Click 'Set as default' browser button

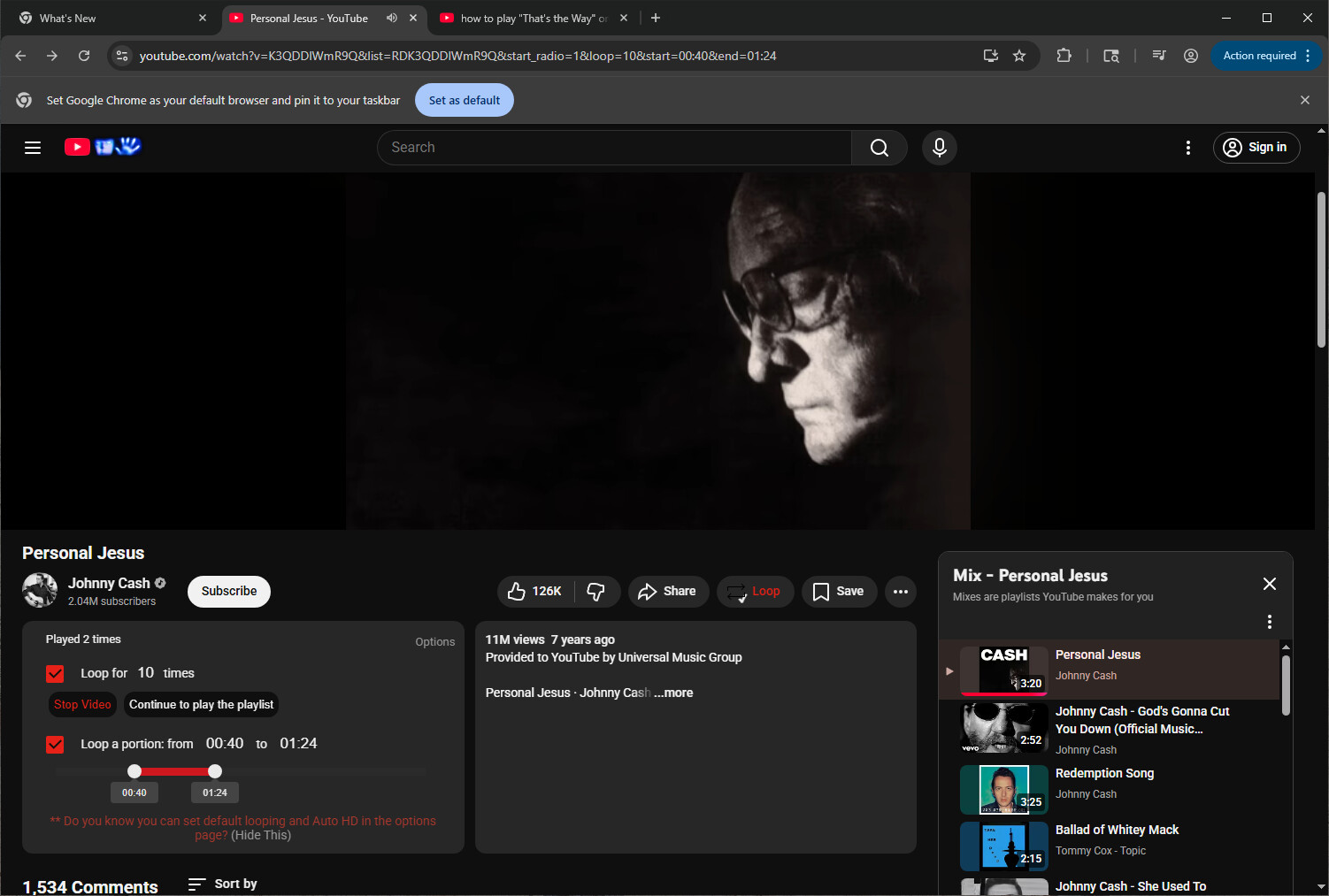click(x=465, y=100)
